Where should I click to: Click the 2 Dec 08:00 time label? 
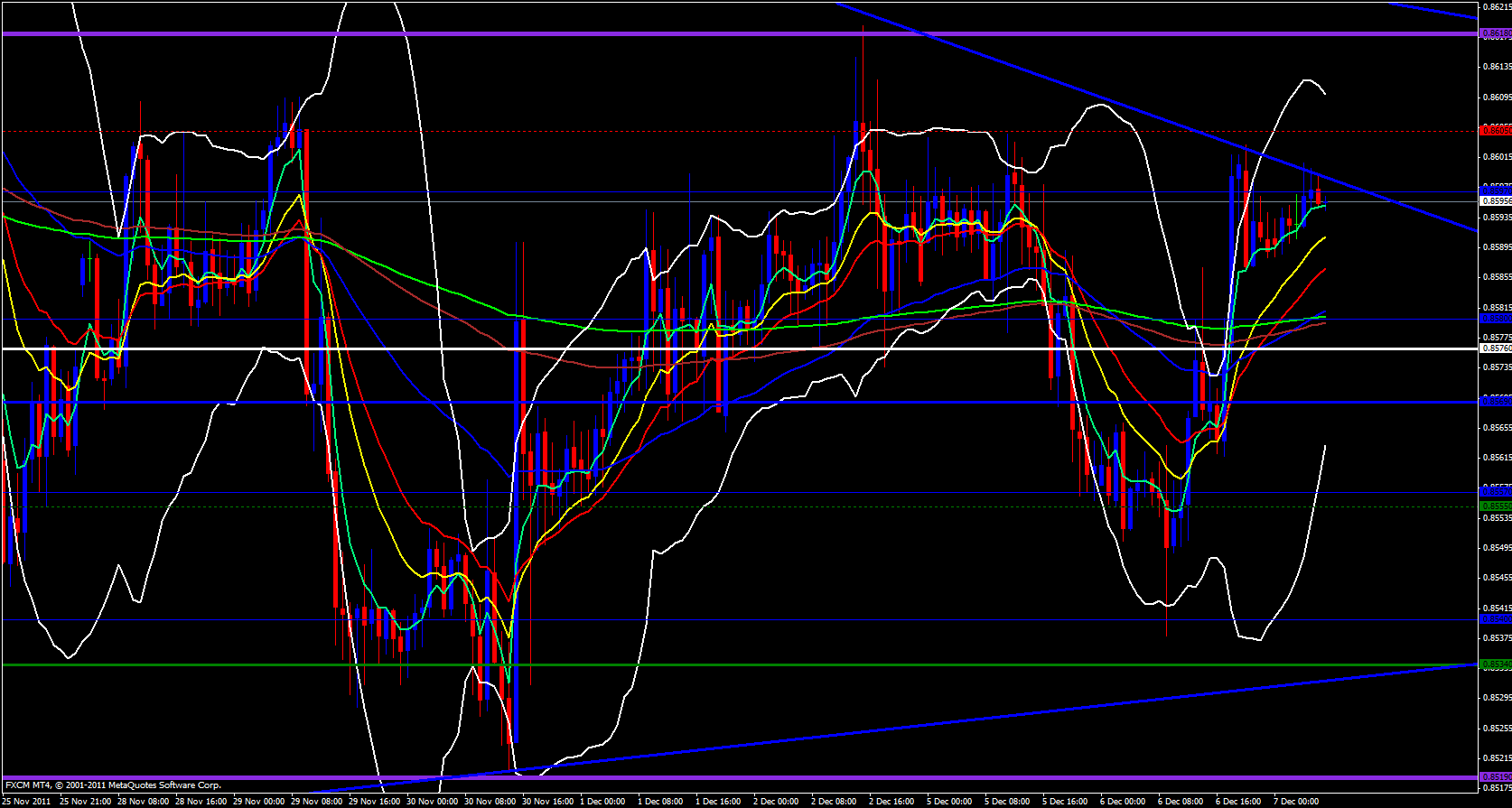tap(834, 801)
